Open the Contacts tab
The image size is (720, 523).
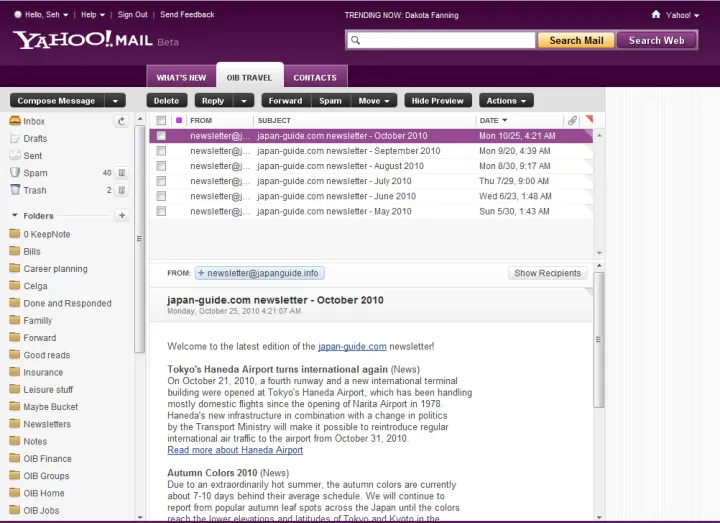coord(315,77)
